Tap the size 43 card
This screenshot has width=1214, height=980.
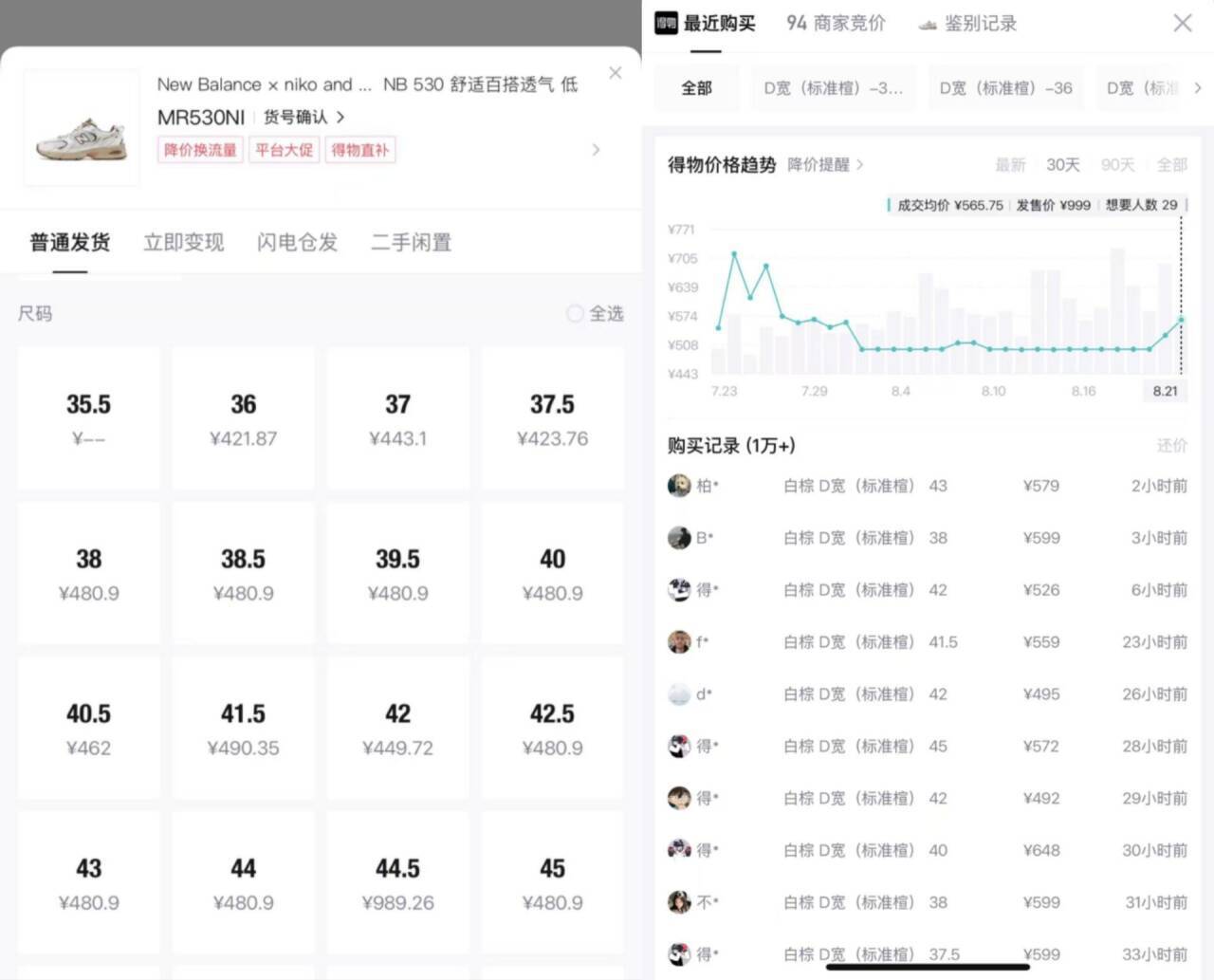[x=88, y=882]
